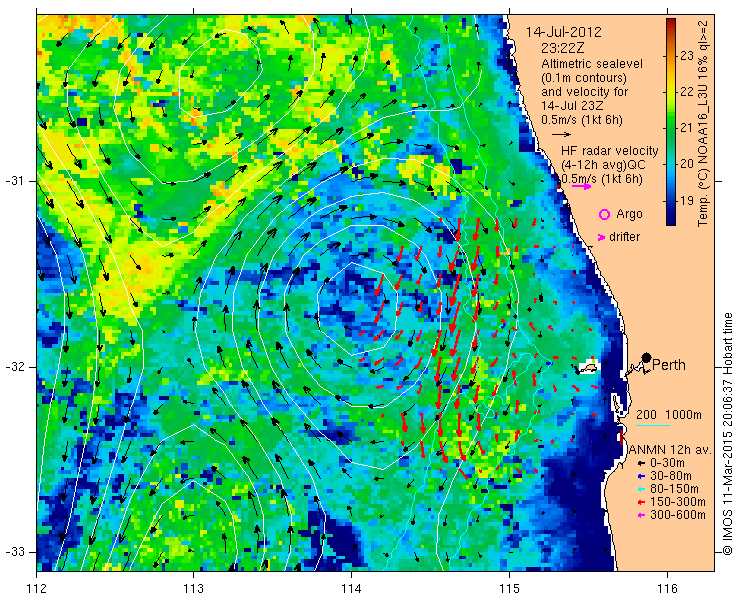Click the cyan 80-150m legend arrow
The image size is (740, 600).
point(641,489)
